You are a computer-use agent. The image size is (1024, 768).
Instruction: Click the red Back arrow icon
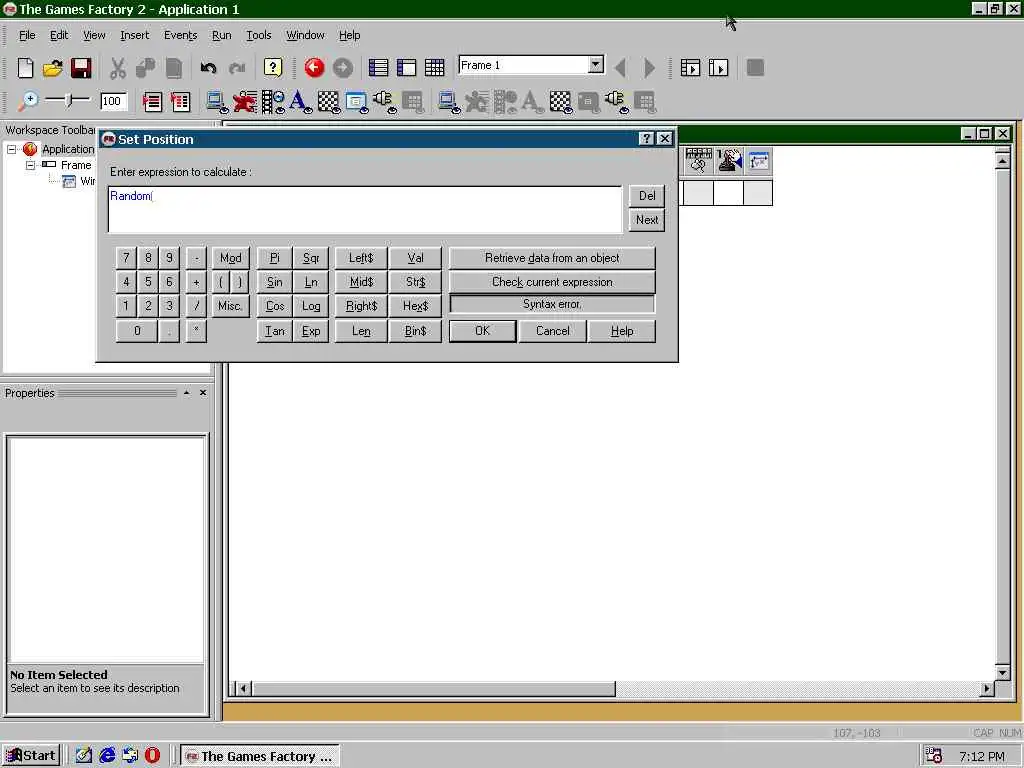[314, 67]
